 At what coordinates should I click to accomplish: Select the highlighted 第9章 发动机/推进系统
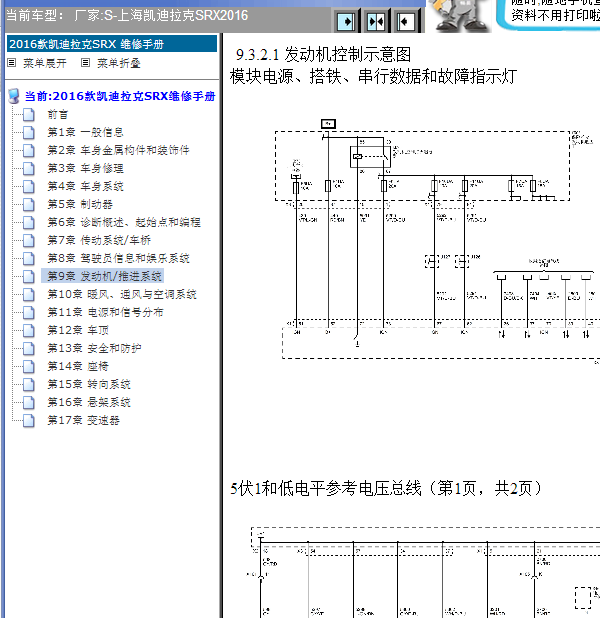tap(102, 276)
